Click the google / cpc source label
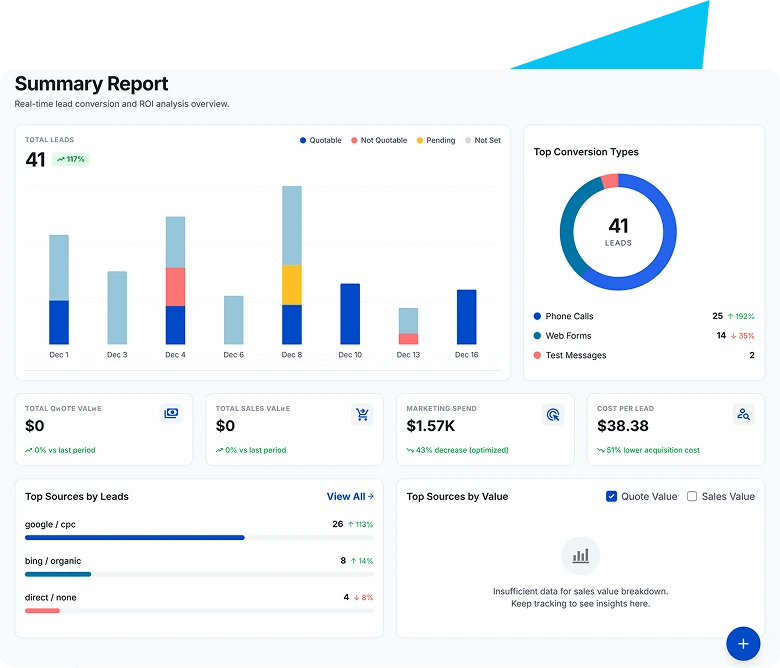Screen dimensions: 780x668 (50, 524)
